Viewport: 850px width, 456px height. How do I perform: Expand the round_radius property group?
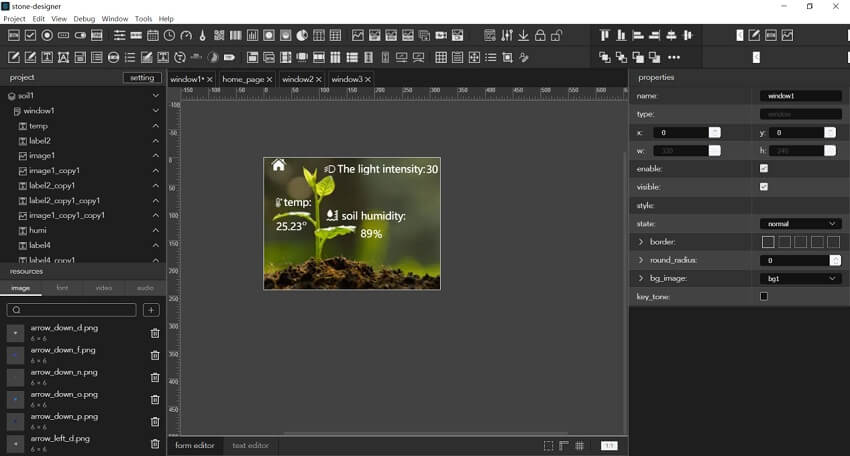coord(641,260)
